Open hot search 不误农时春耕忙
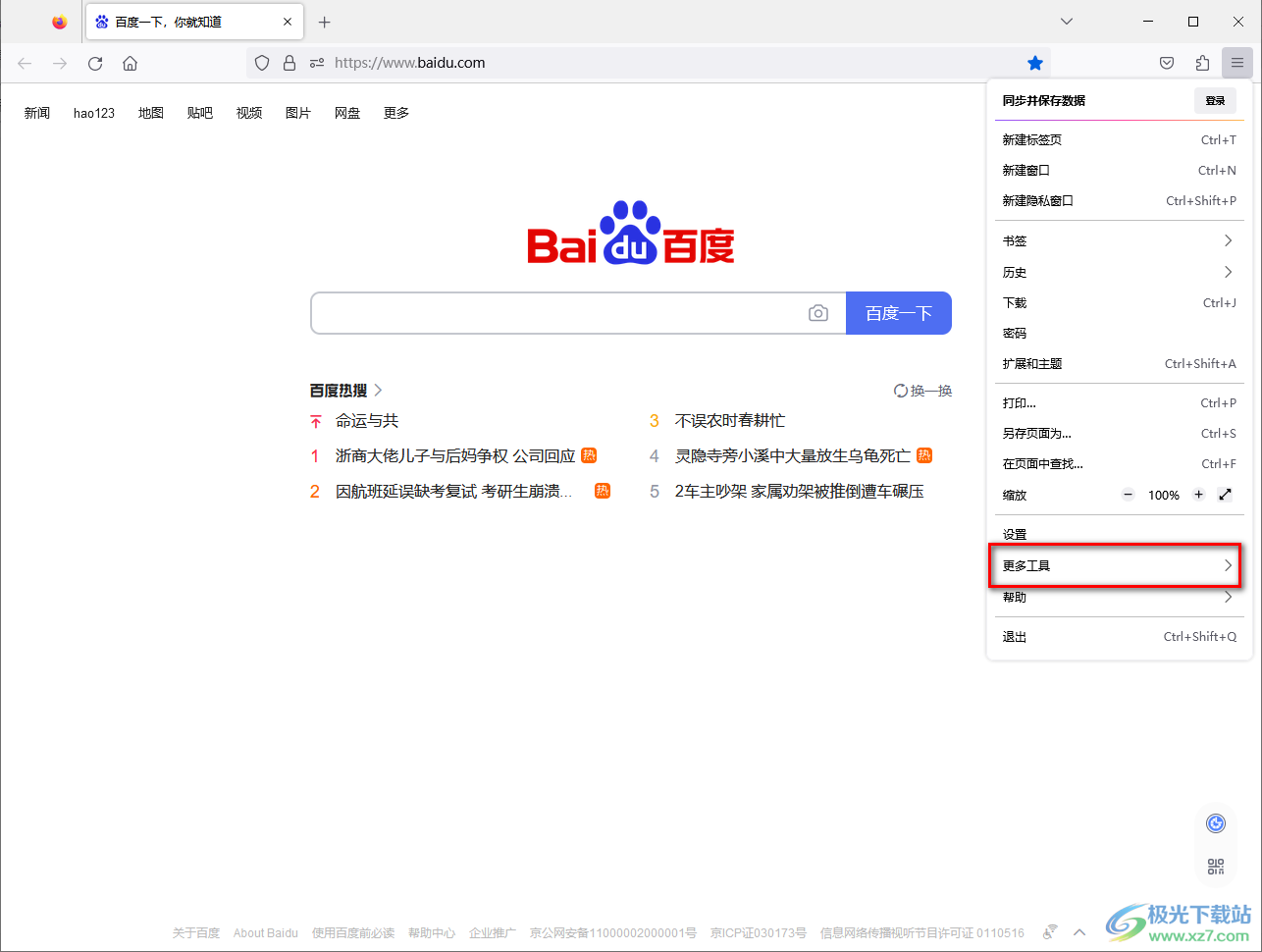The height and width of the screenshot is (952, 1262). (x=730, y=421)
